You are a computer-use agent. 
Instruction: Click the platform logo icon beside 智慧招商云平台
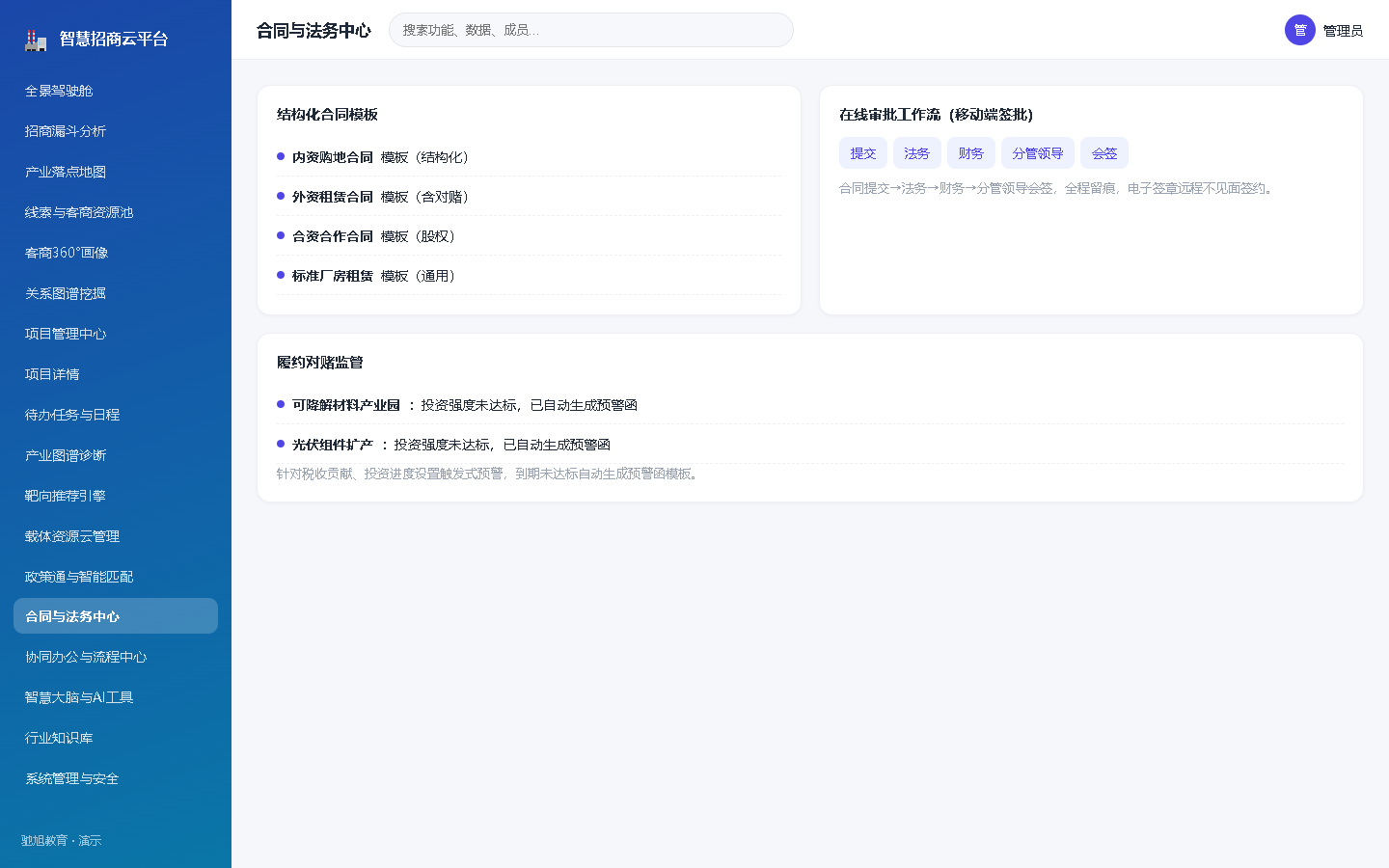[x=36, y=41]
